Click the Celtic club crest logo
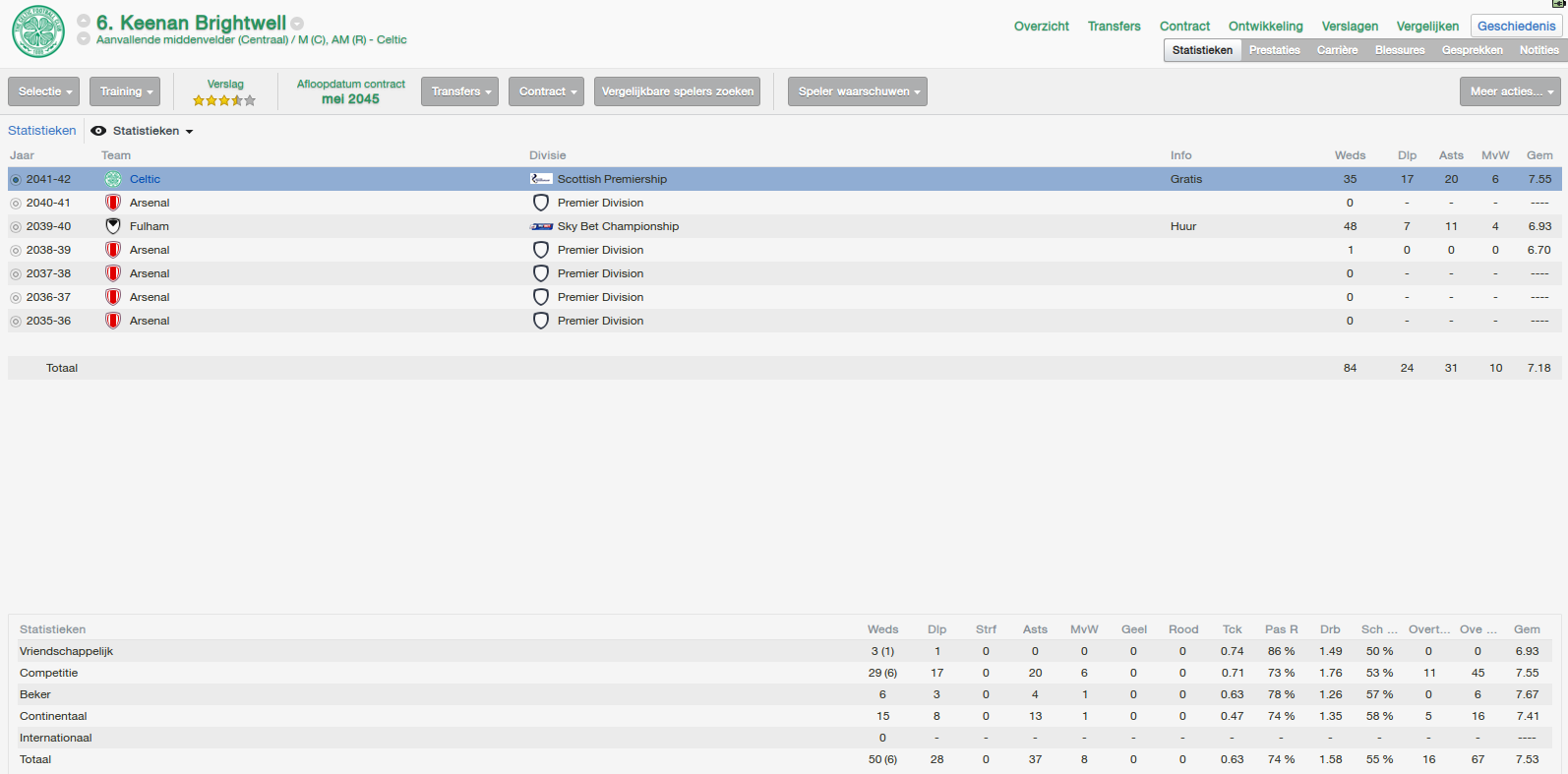The width and height of the screenshot is (1568, 774). 38,31
